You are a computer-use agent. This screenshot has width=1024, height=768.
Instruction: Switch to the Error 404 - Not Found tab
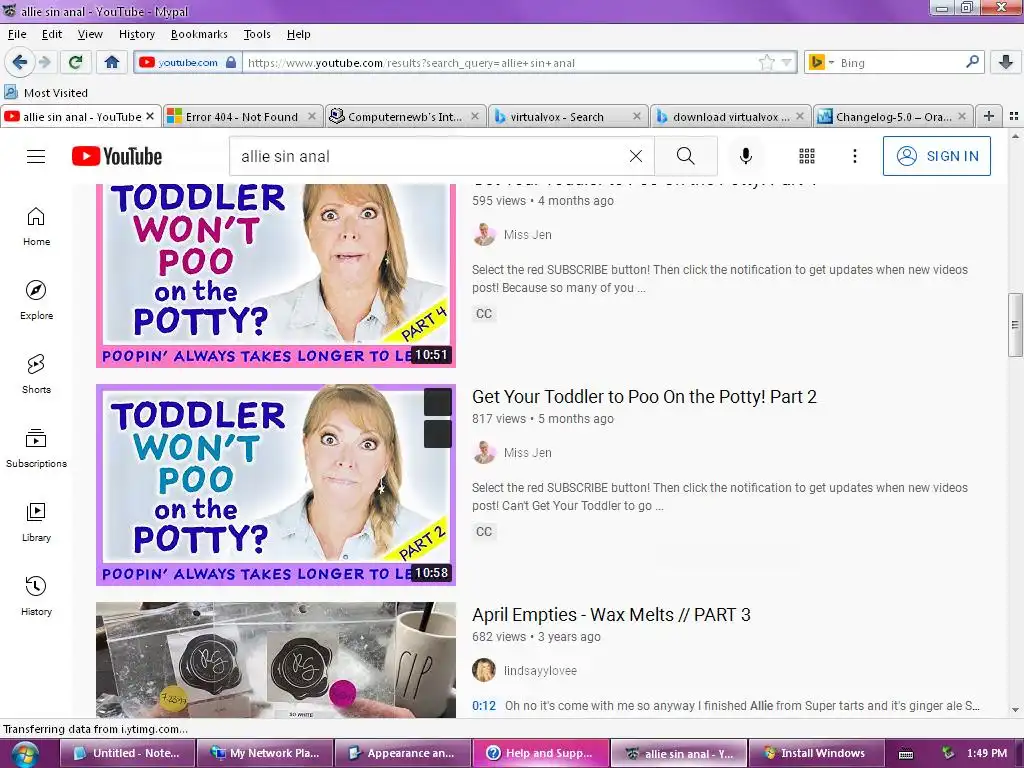point(242,116)
